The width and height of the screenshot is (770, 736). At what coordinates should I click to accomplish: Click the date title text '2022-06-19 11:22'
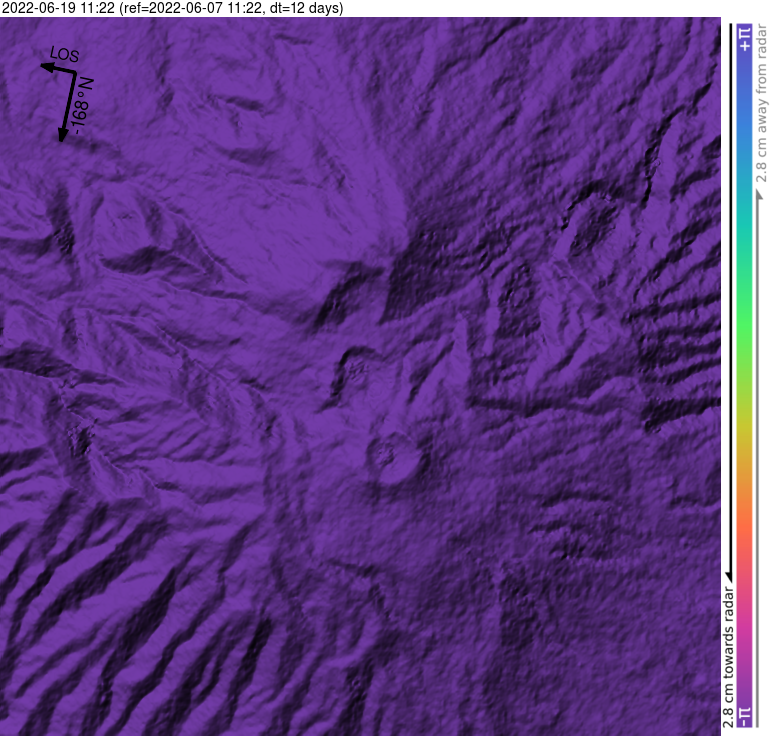58,8
